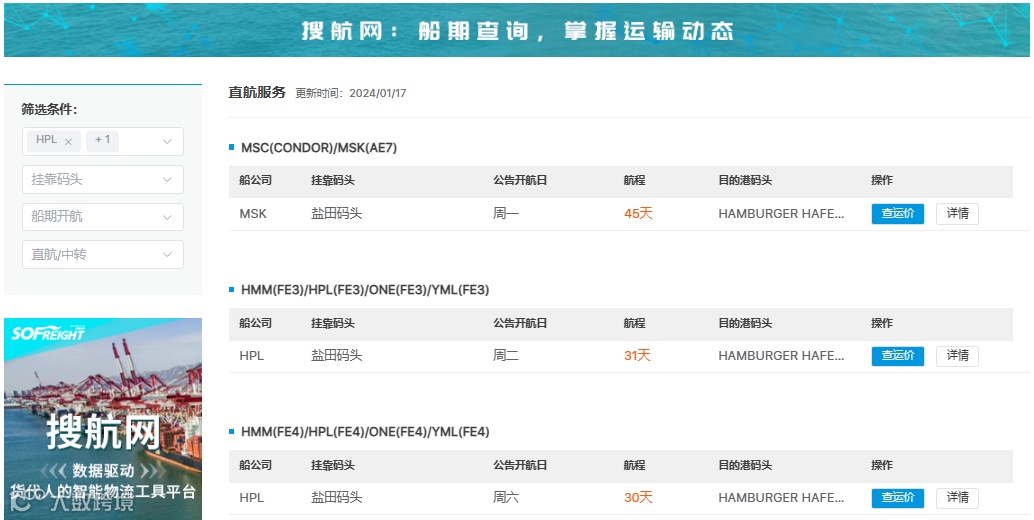This screenshot has width=1034, height=520.
Task: Click 周六 sailing day cell
Action: tap(506, 498)
